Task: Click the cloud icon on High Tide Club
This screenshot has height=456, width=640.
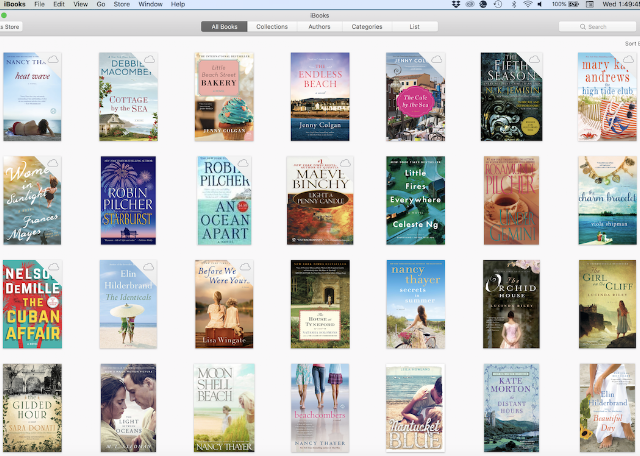Action: [629, 60]
